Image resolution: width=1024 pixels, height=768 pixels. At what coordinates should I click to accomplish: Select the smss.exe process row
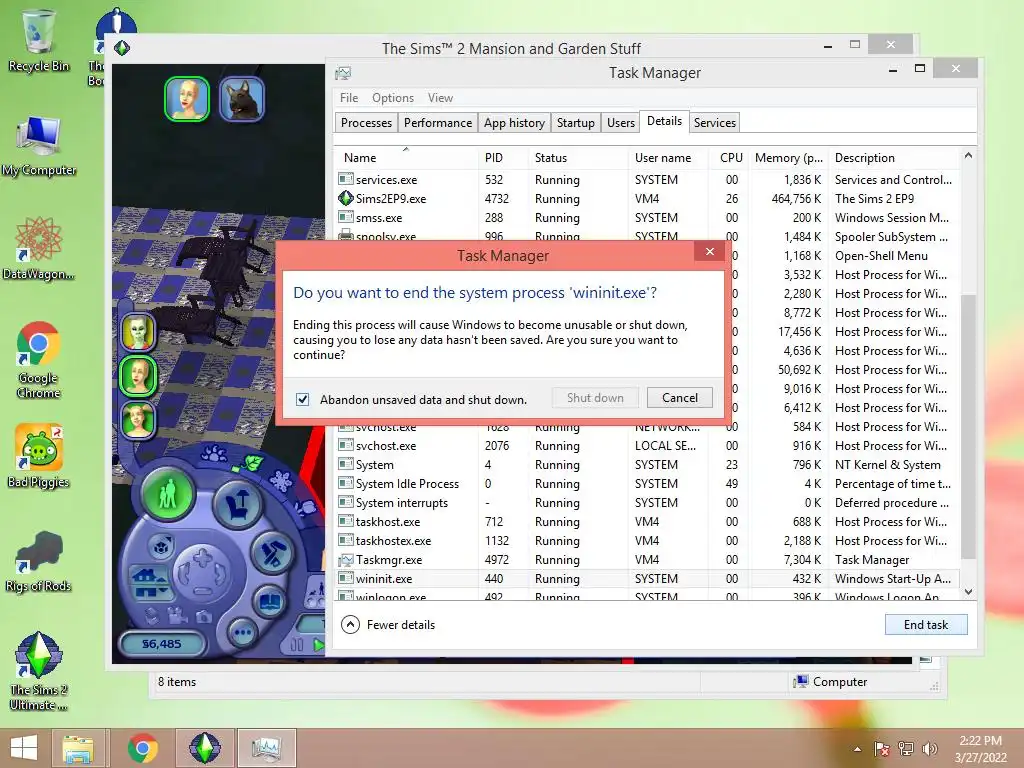[x=647, y=217]
